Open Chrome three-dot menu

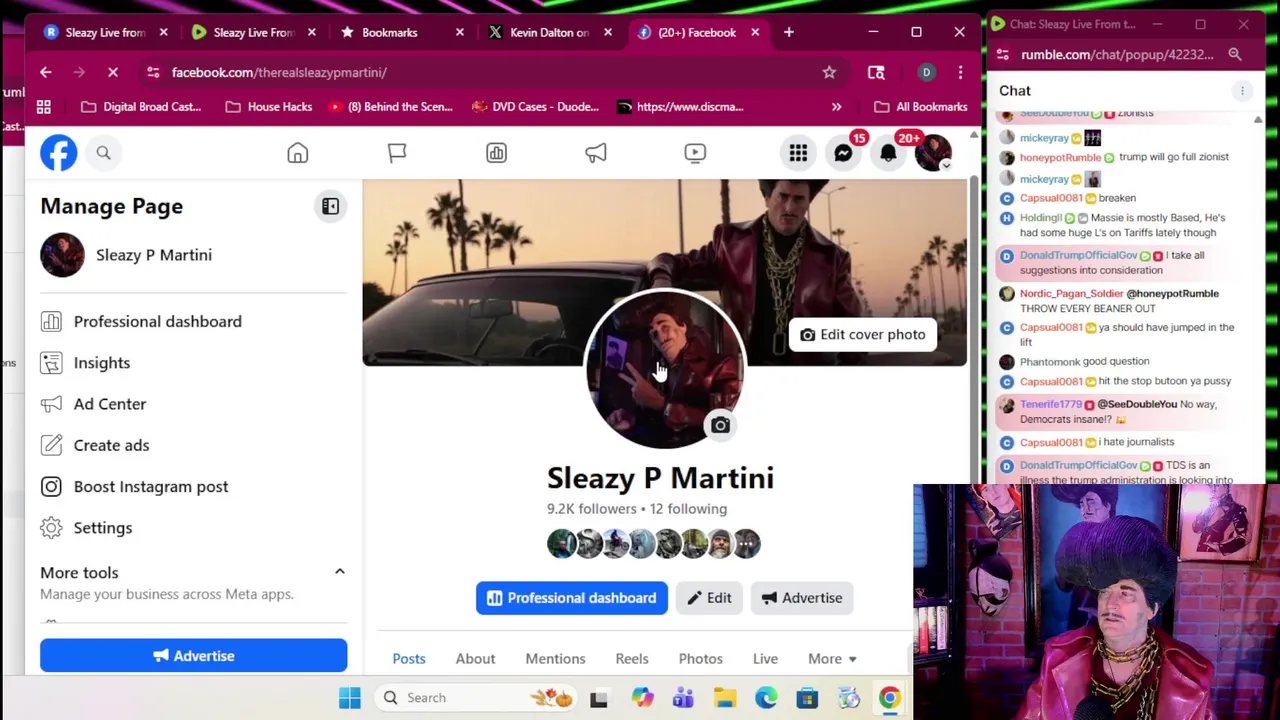point(960,72)
